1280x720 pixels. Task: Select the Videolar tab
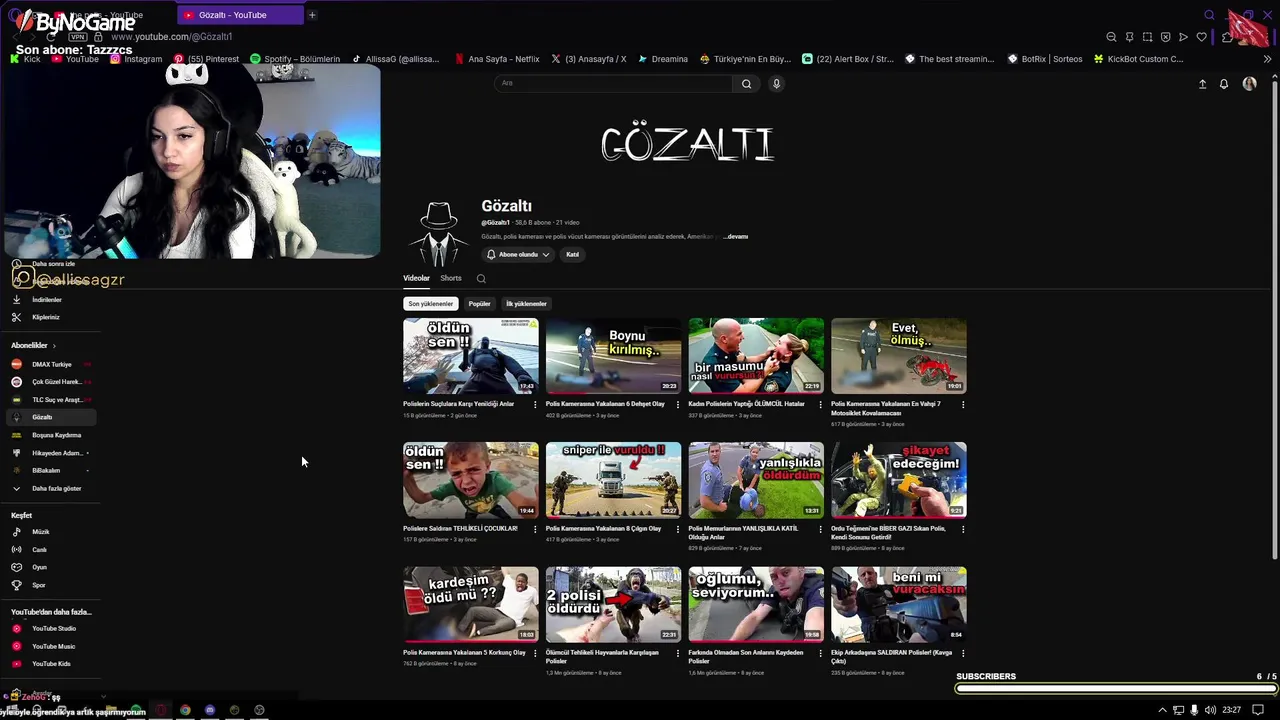pos(416,278)
